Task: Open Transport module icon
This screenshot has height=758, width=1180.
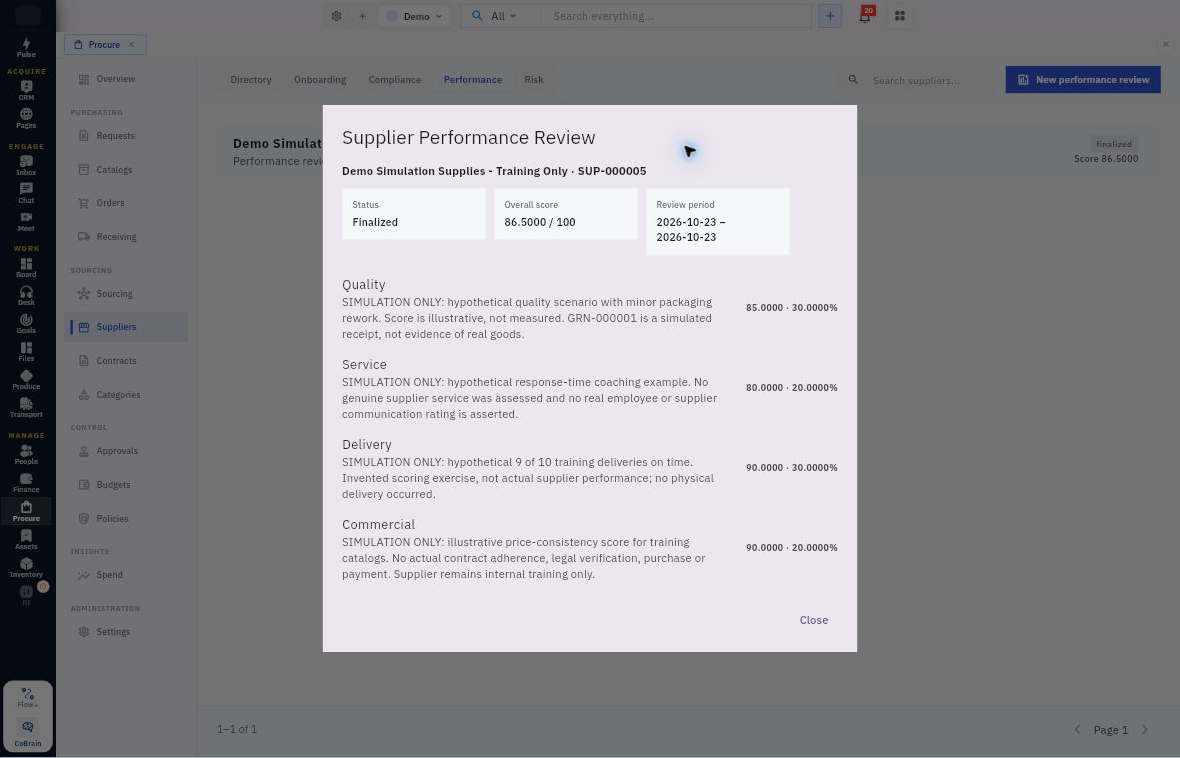Action: 26,407
